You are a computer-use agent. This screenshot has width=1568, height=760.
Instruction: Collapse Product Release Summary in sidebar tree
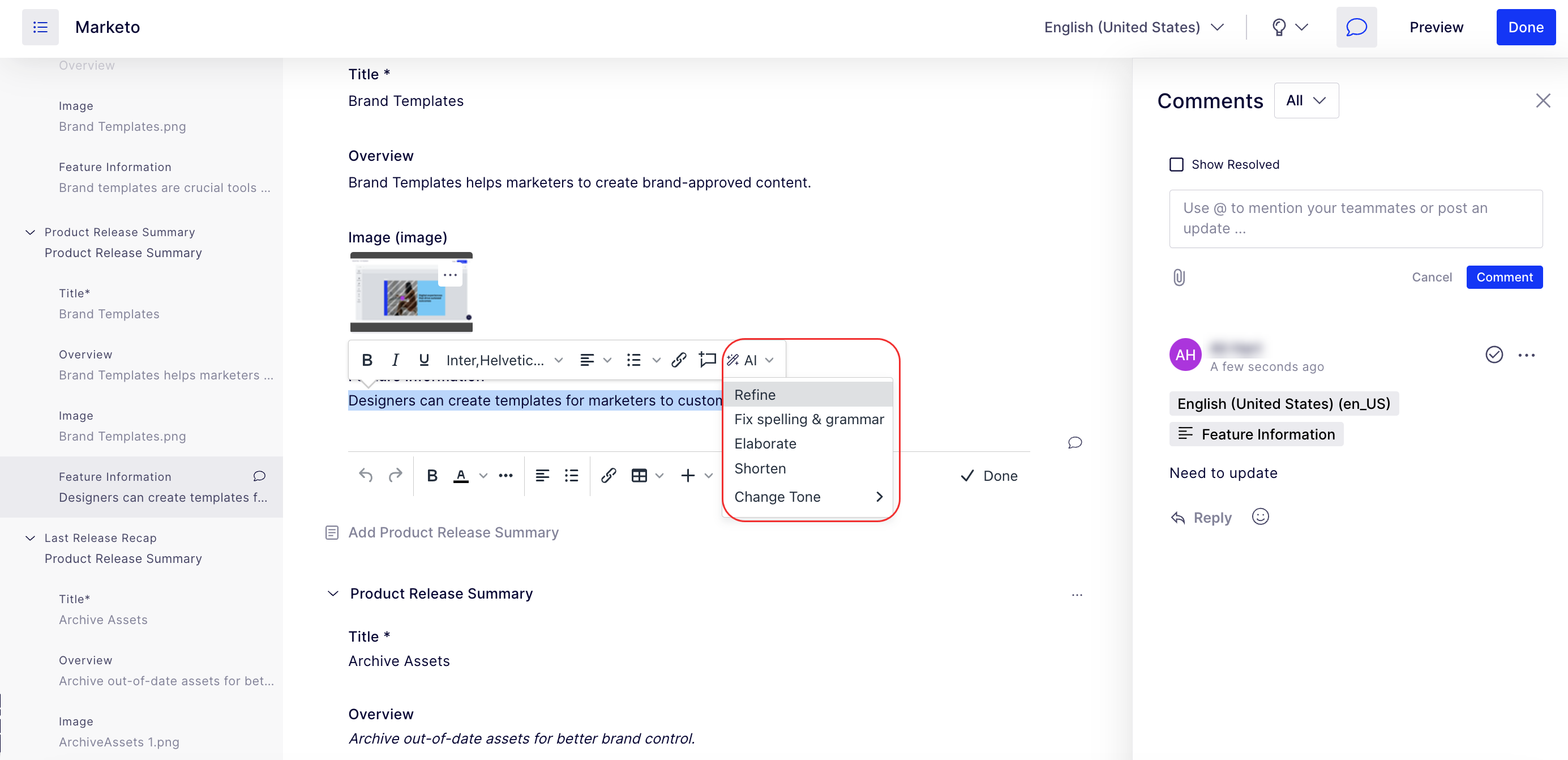click(x=30, y=232)
